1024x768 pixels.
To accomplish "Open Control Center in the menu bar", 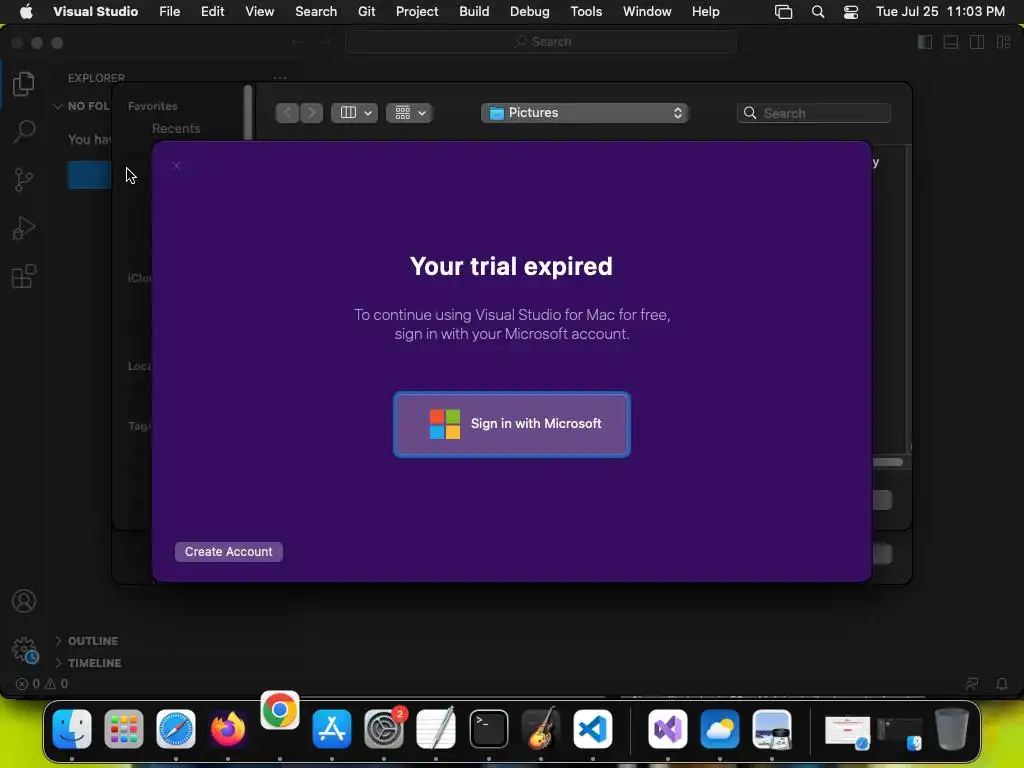I will (x=851, y=12).
